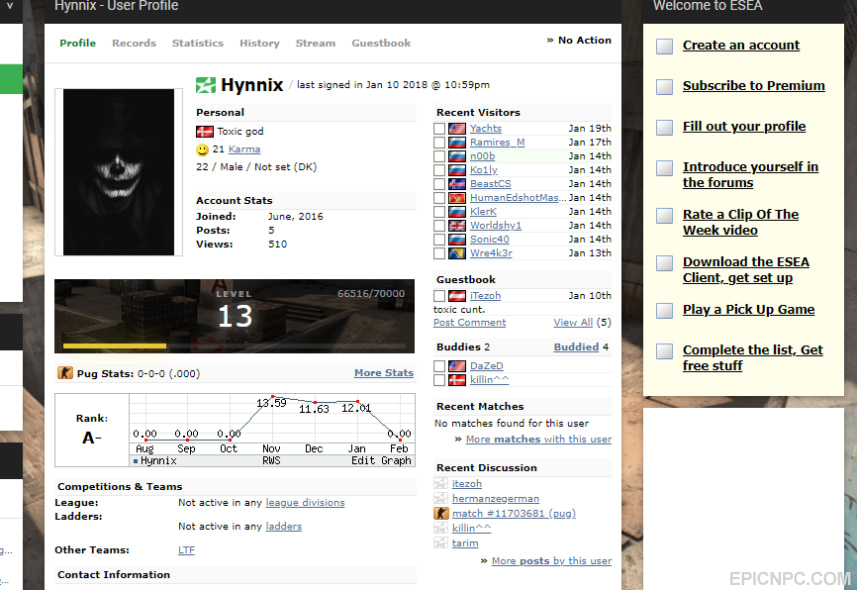Select the checkbox beside Sonic40
Viewport: 857px width, 590px height.
click(439, 239)
